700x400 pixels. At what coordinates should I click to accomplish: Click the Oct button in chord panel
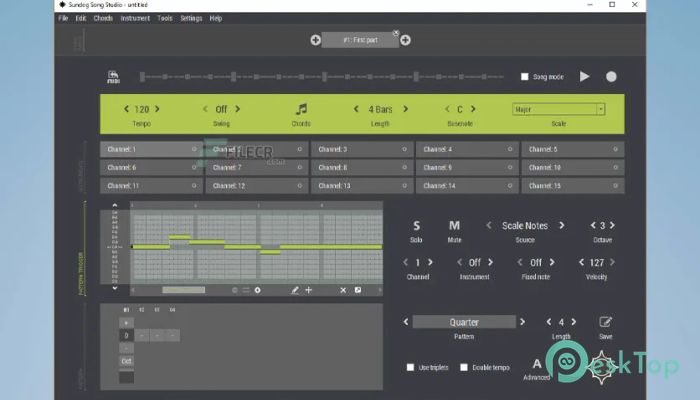click(126, 361)
